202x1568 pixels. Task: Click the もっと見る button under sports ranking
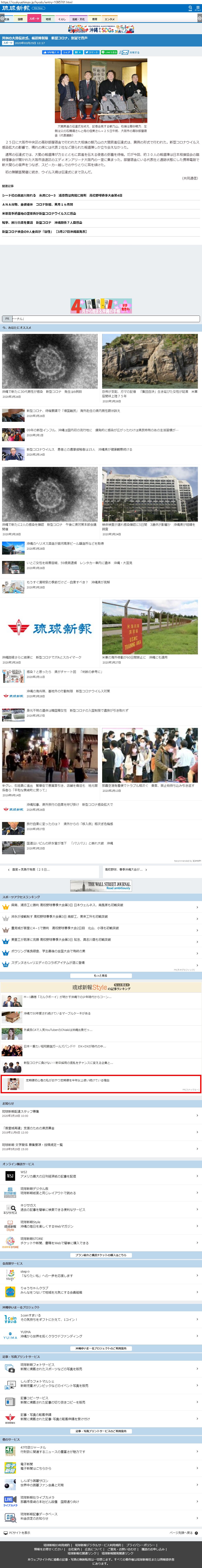101,976
